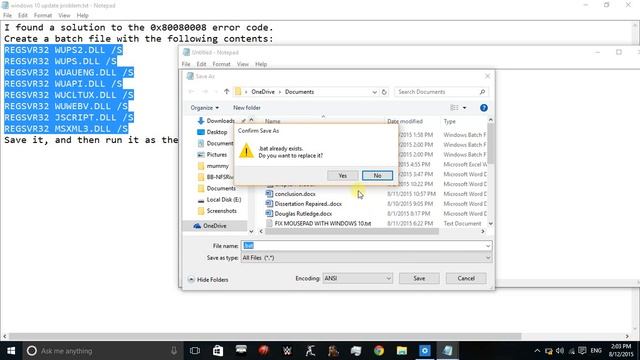Open Save As dialog help icon
640x360 pixels.
pyautogui.click(x=484, y=108)
